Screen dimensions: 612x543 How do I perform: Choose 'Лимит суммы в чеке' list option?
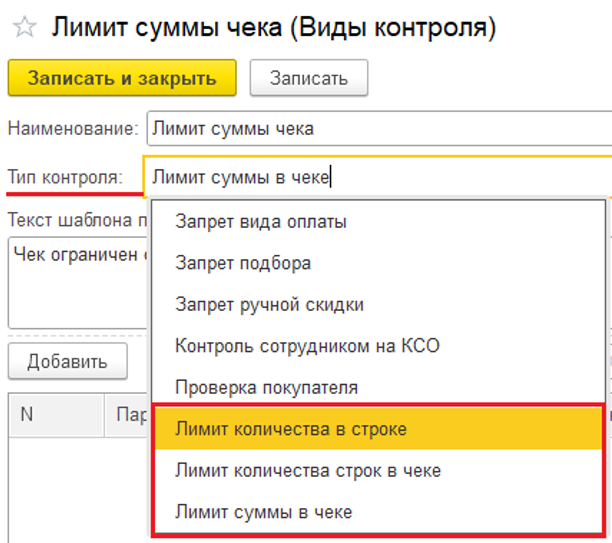[263, 512]
